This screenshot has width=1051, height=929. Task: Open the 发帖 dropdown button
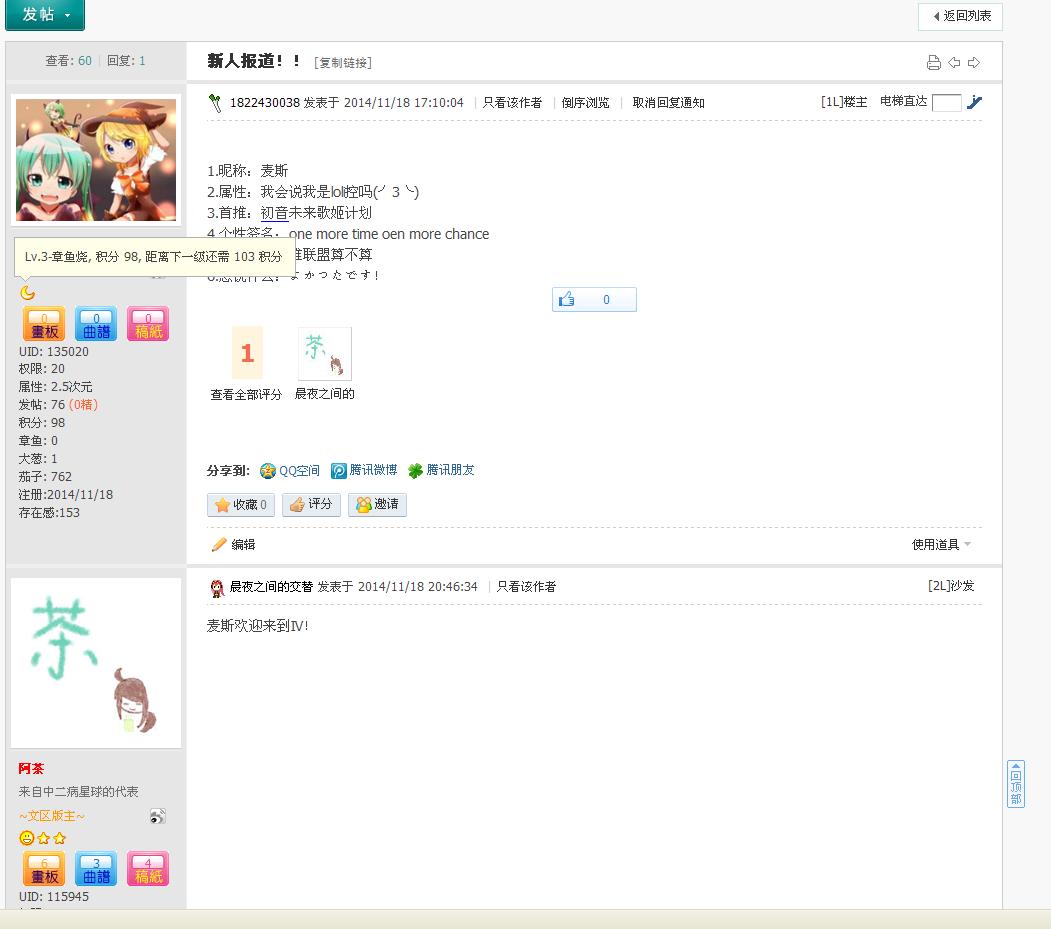click(x=45, y=15)
